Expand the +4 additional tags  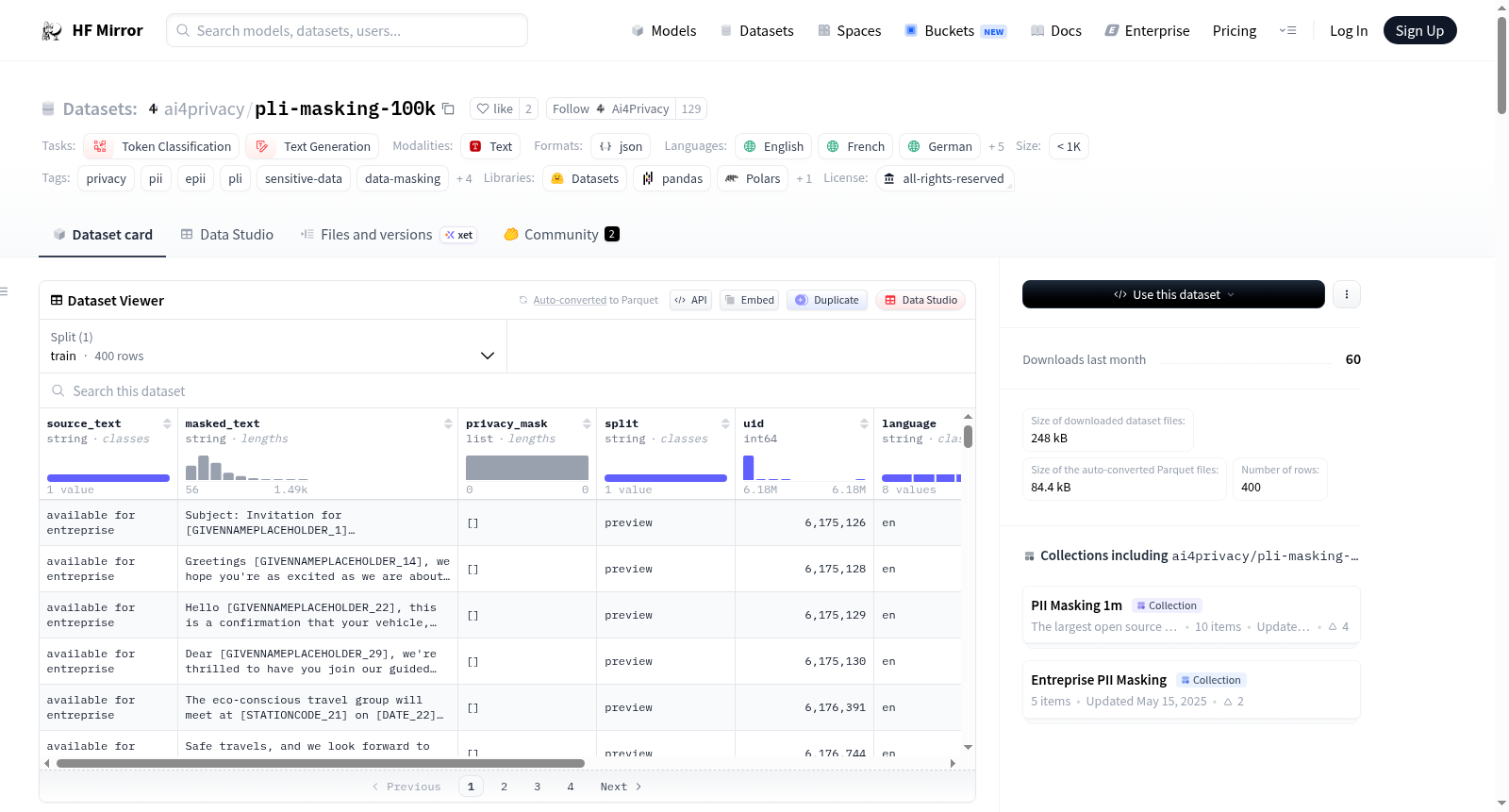click(x=464, y=179)
